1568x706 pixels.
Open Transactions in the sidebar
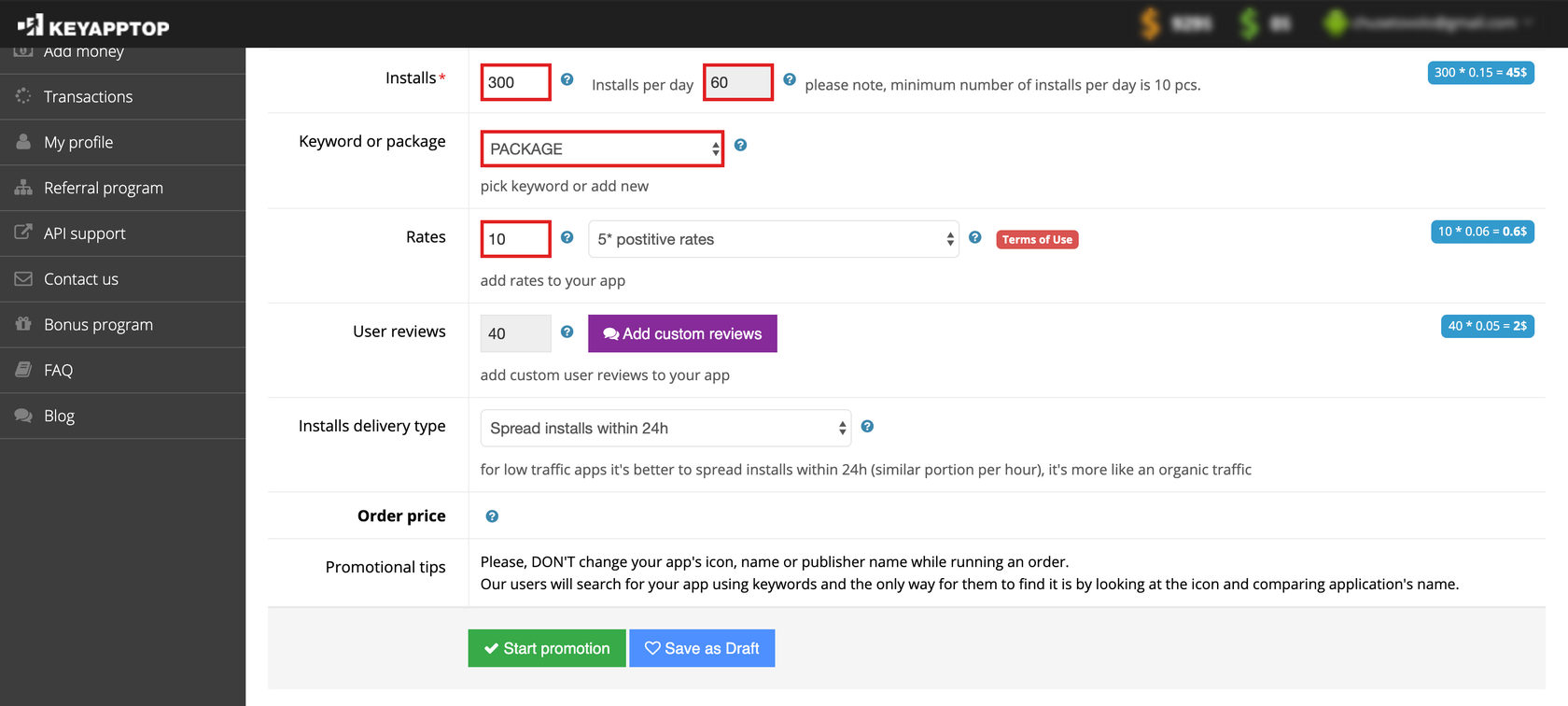[x=88, y=97]
